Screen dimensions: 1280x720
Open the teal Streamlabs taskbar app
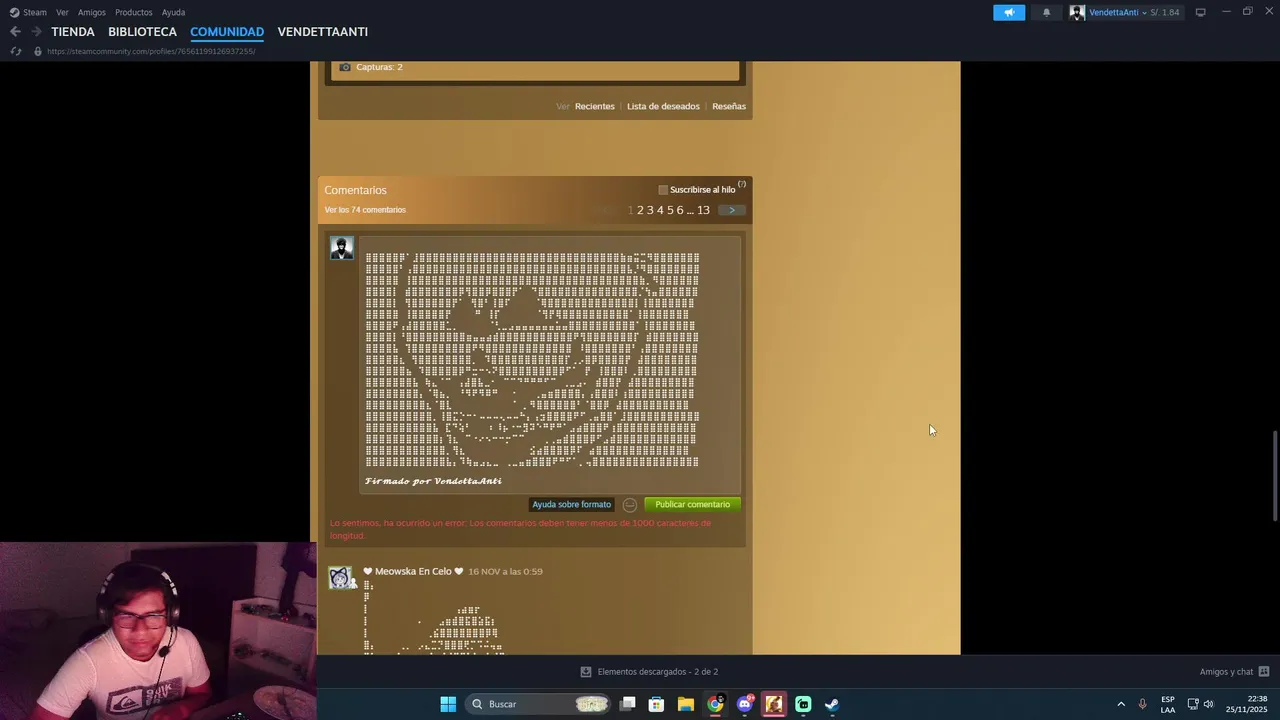point(803,704)
